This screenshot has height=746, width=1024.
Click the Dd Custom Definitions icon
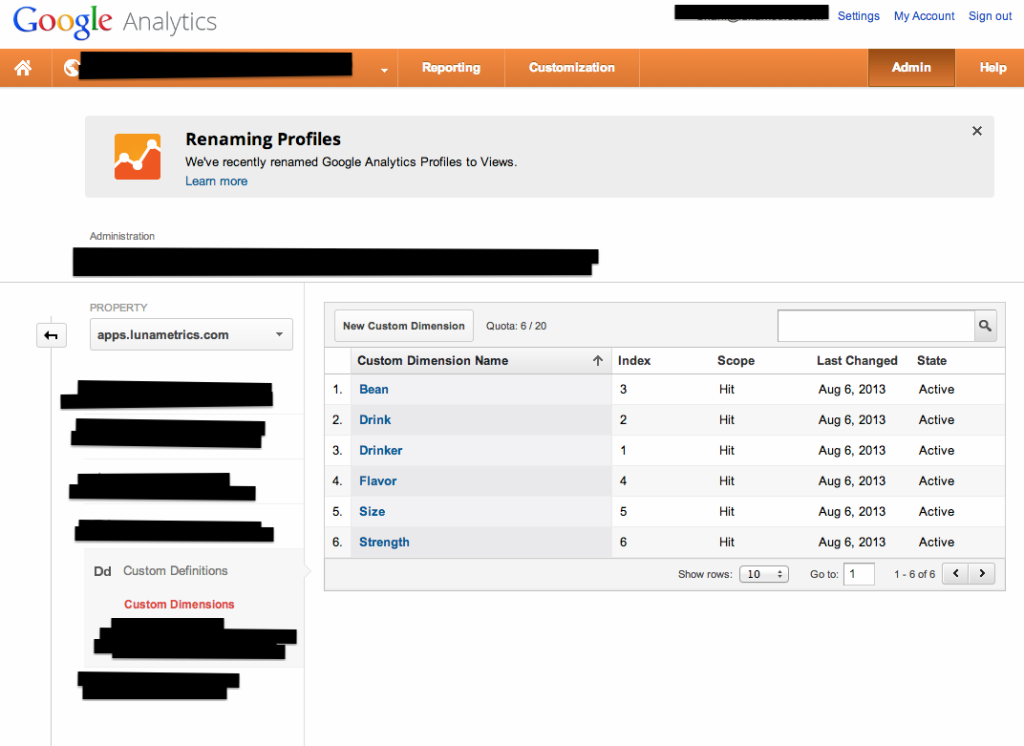coord(103,571)
